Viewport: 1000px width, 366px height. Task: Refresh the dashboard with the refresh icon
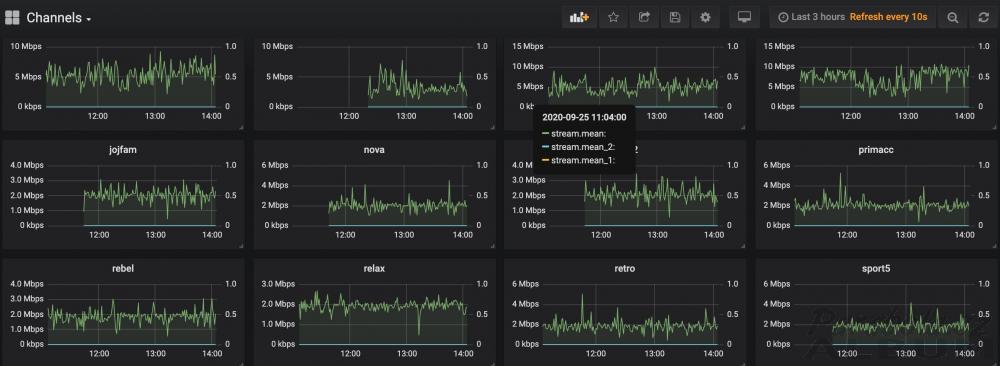coord(983,18)
